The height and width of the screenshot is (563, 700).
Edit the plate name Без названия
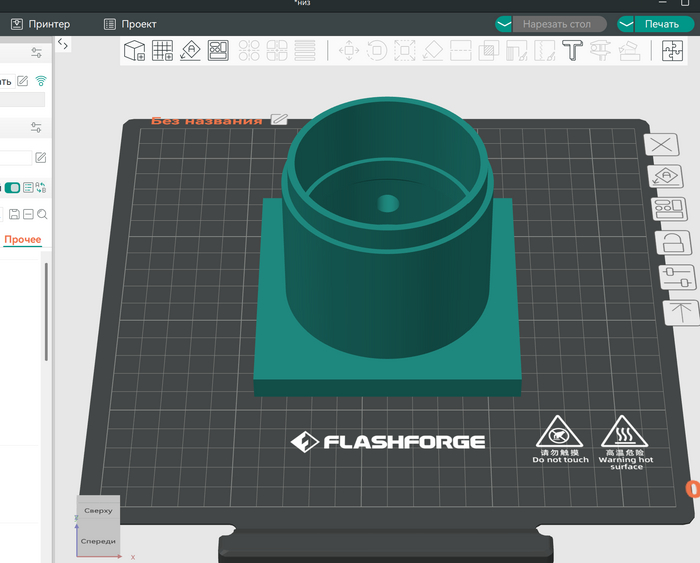(x=279, y=120)
